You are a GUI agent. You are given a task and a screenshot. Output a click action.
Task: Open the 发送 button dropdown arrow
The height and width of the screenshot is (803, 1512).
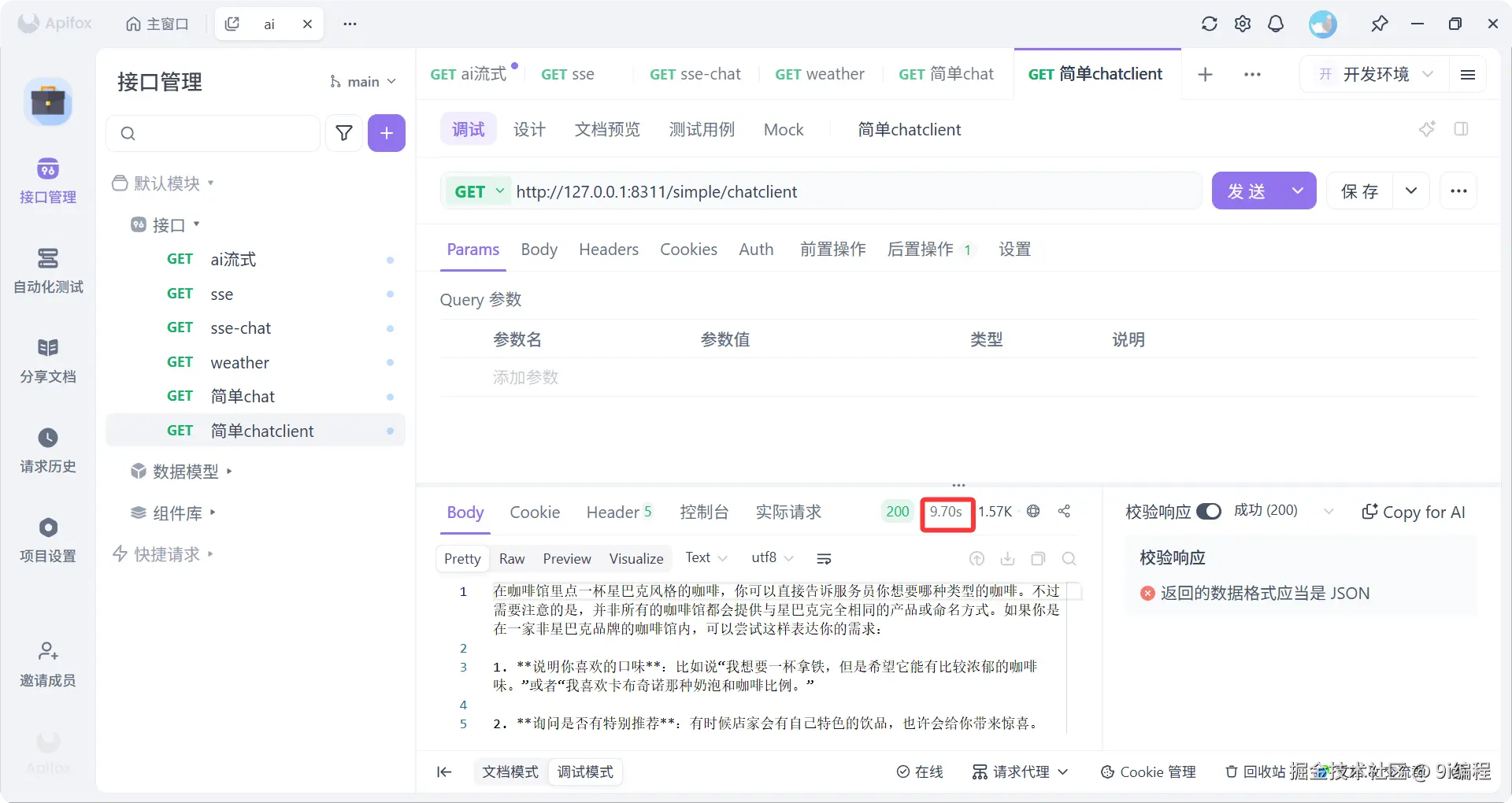1298,191
